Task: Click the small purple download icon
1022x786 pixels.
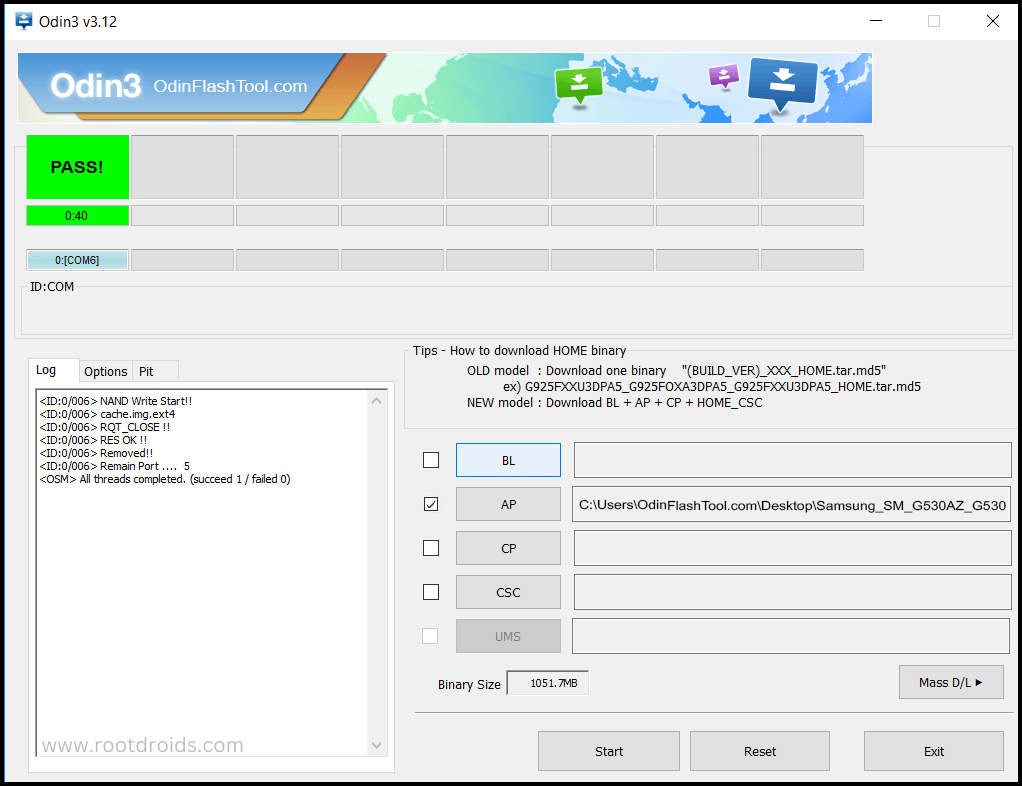Action: [x=722, y=76]
